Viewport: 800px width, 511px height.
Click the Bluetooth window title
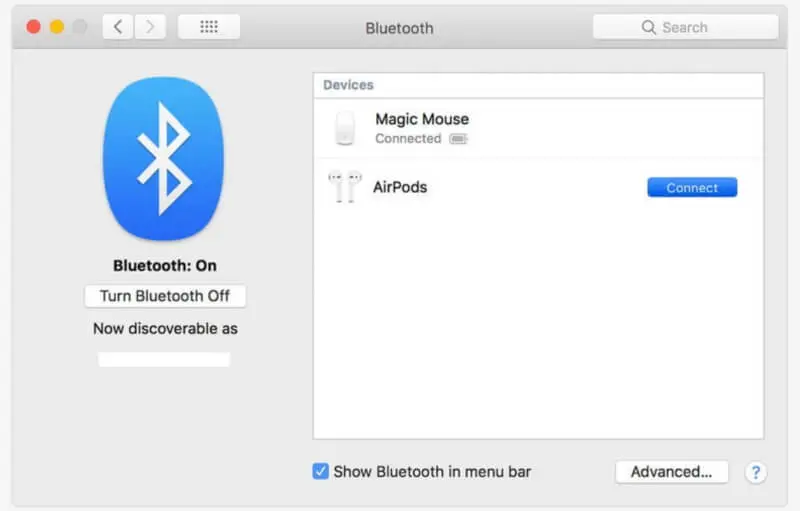point(399,28)
